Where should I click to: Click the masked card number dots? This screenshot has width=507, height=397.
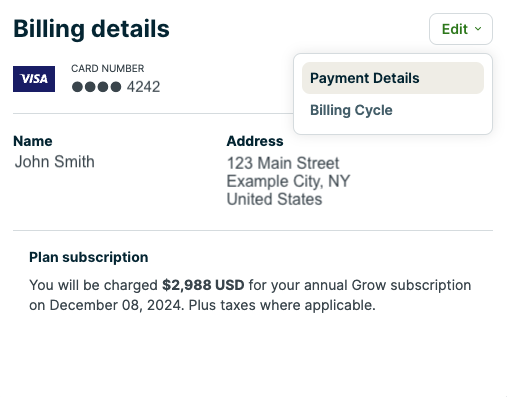(96, 87)
